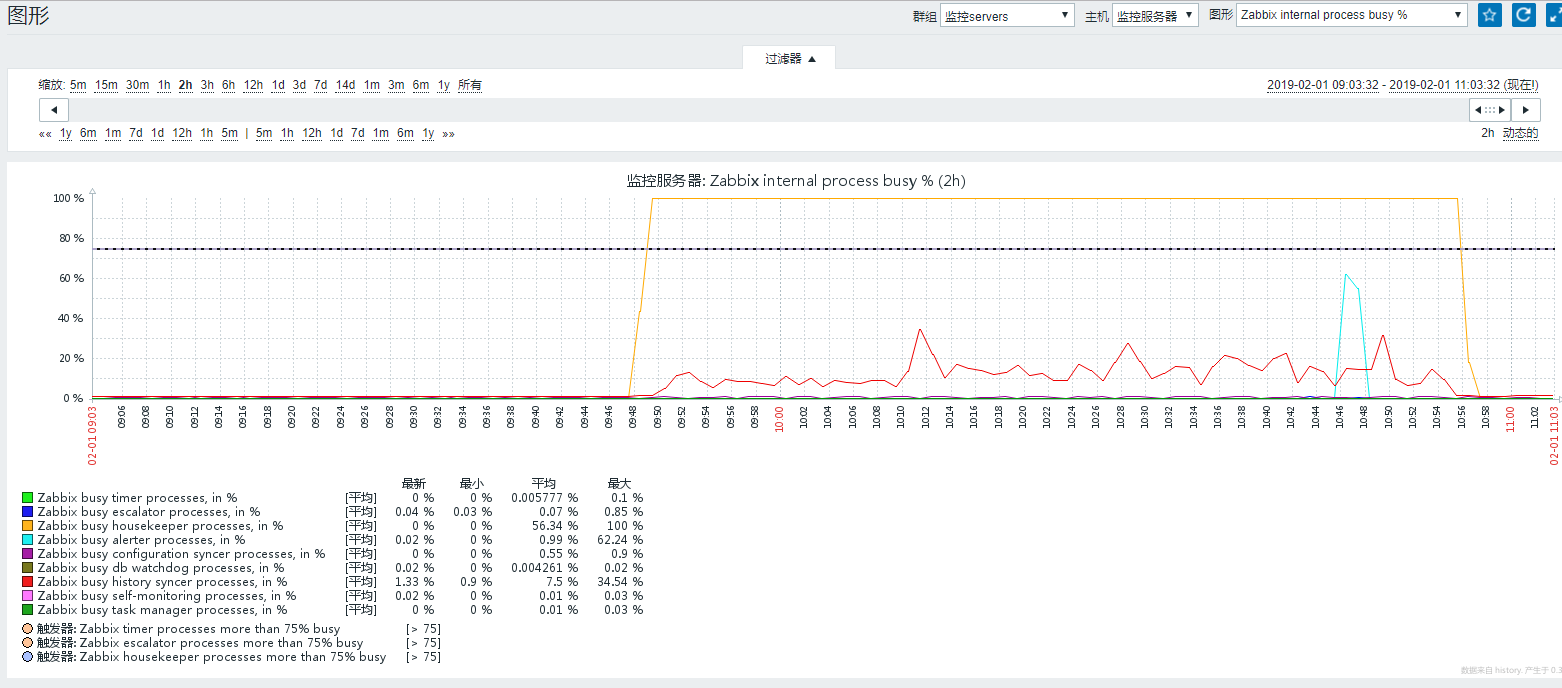Click the Zabbix housekeeper processes trigger icon
Image resolution: width=1562 pixels, height=688 pixels.
pyautogui.click(x=25, y=657)
